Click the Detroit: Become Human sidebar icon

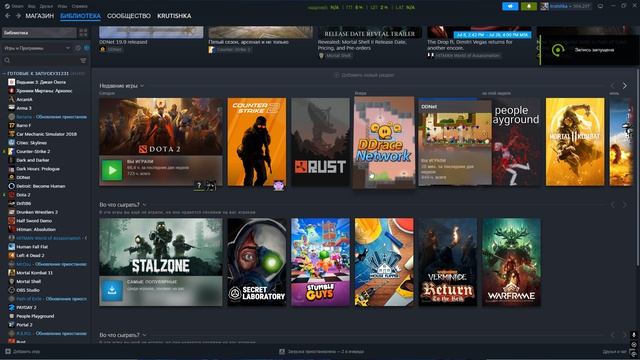coord(11,186)
